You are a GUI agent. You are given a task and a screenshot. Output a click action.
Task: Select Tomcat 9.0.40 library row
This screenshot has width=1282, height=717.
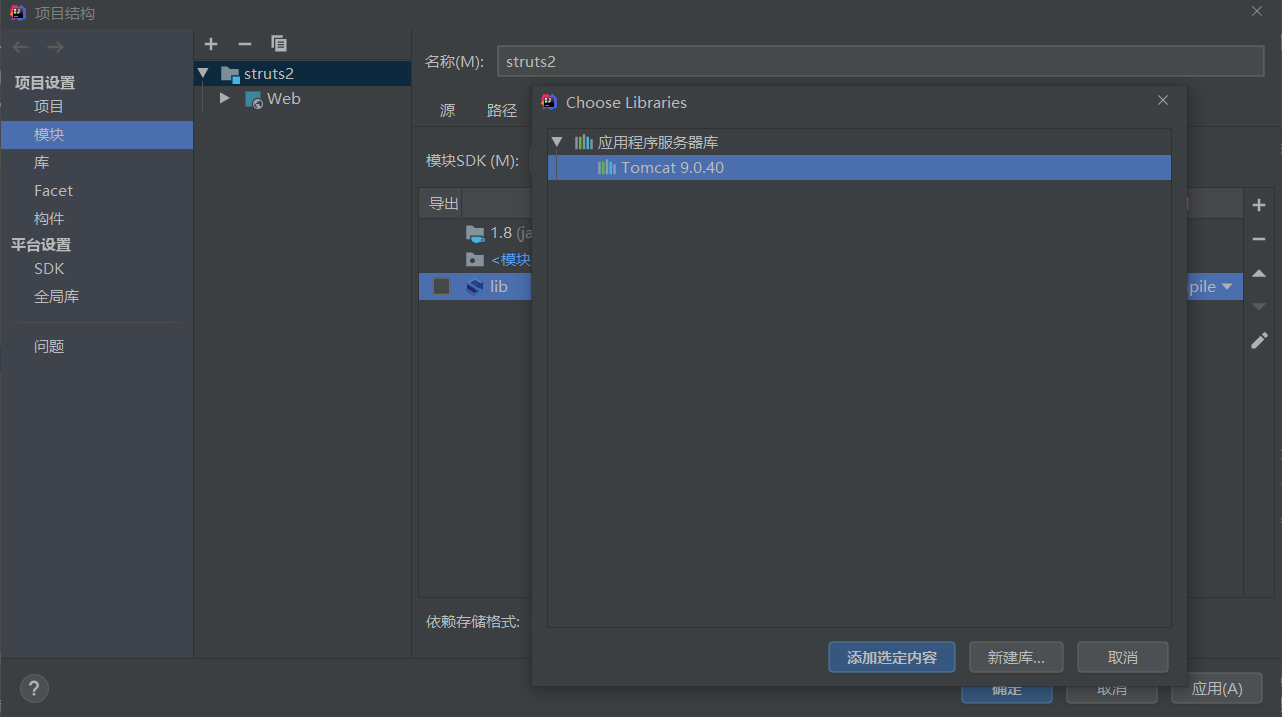859,167
